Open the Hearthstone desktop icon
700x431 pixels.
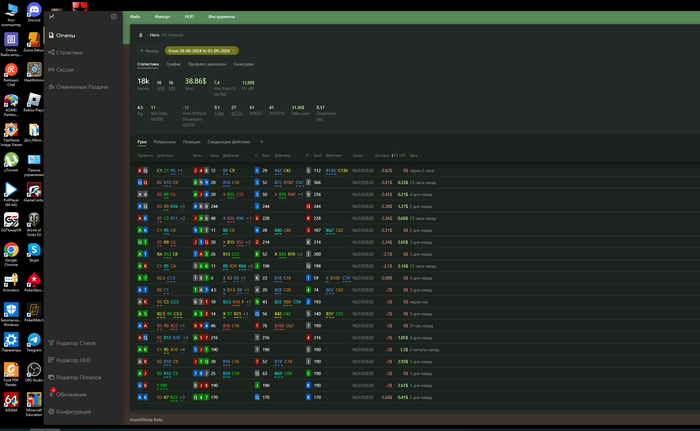[34, 72]
